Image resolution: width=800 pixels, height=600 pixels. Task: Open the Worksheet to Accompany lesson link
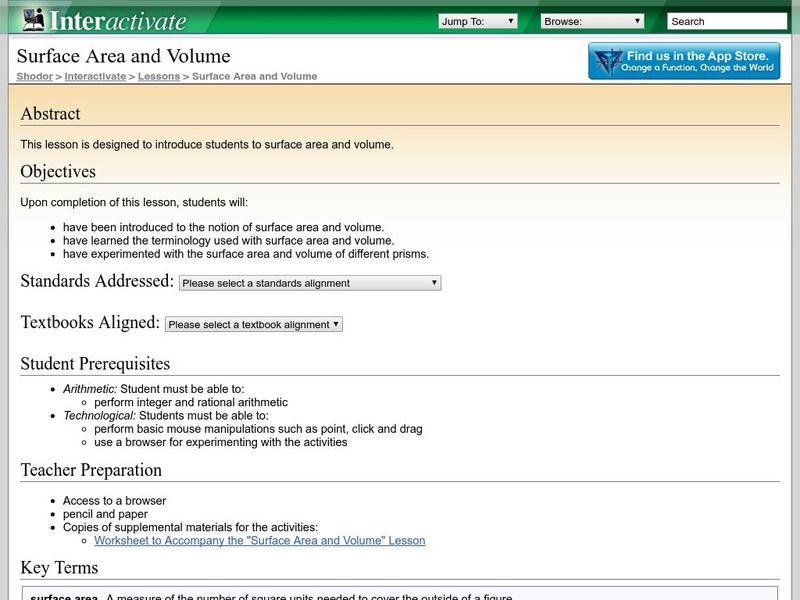(259, 540)
